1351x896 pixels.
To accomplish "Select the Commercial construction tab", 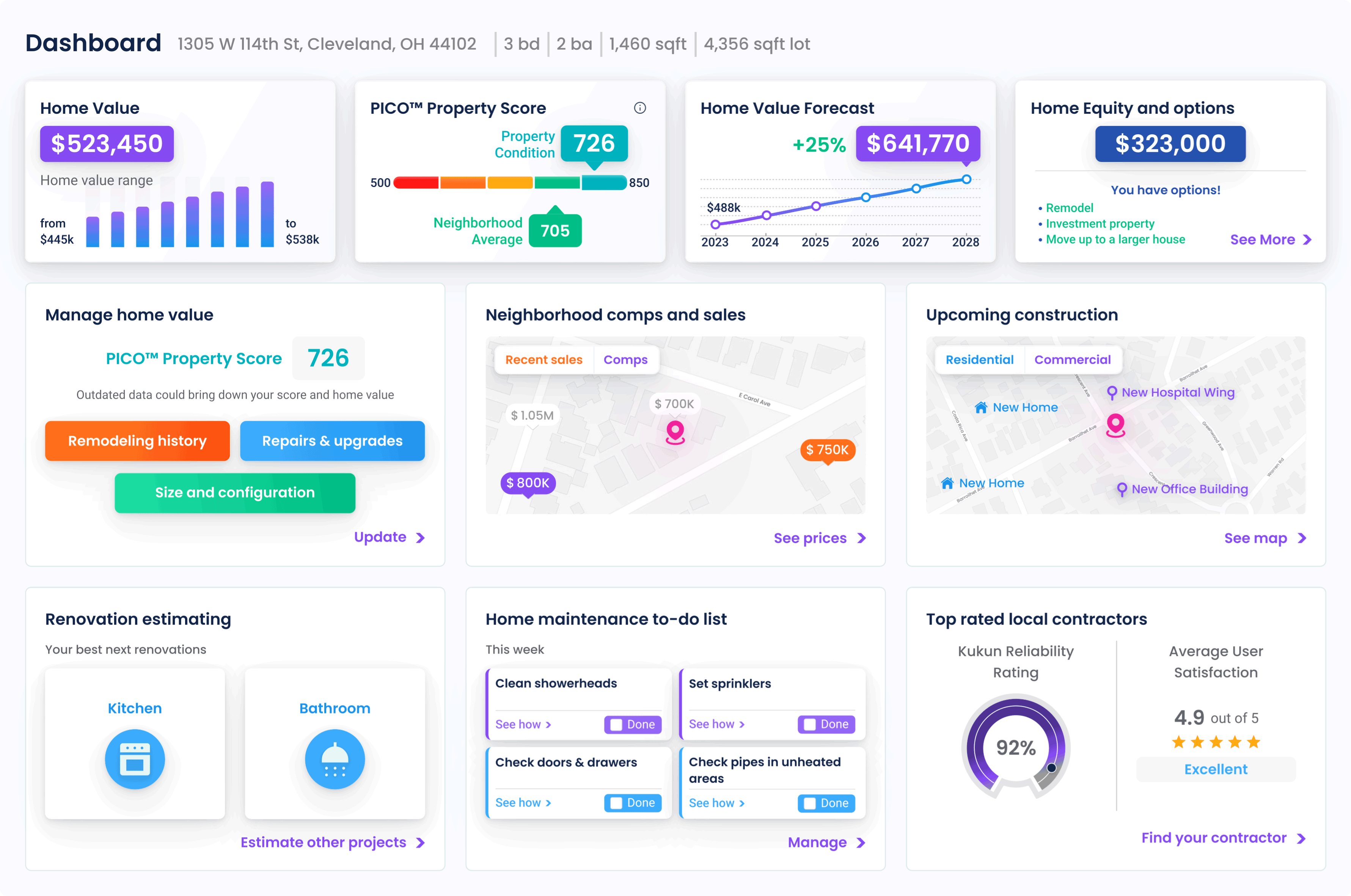I will click(1072, 360).
